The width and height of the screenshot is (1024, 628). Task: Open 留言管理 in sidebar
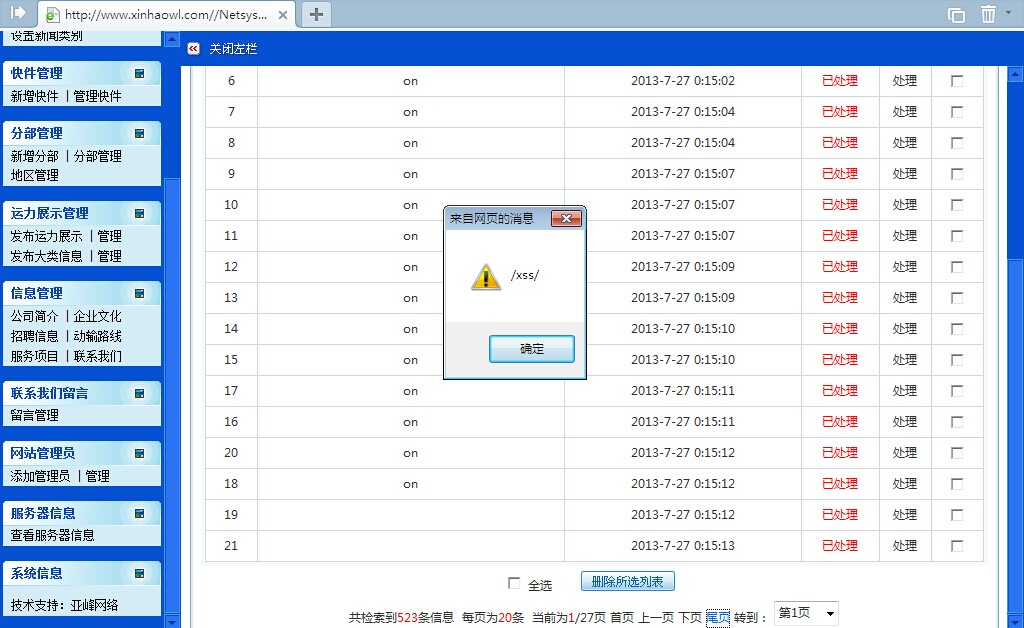(x=35, y=415)
